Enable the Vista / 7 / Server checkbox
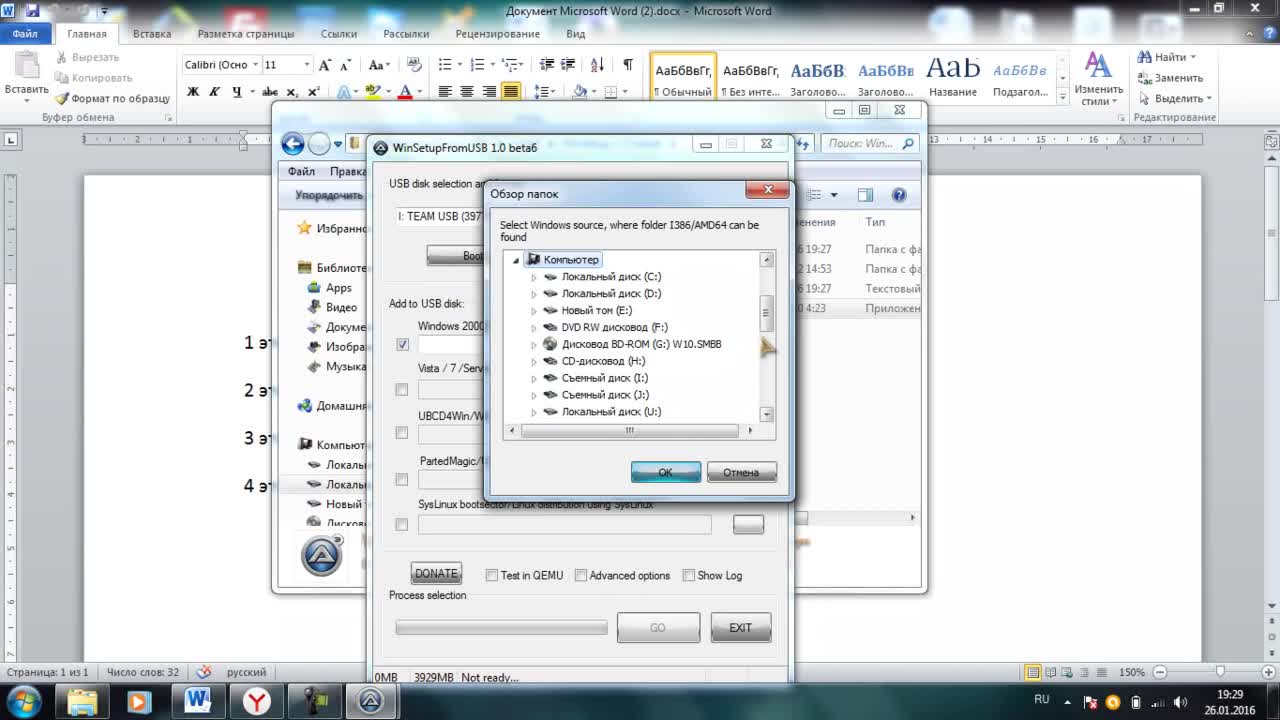Screen dimensions: 1280x720 (402, 389)
